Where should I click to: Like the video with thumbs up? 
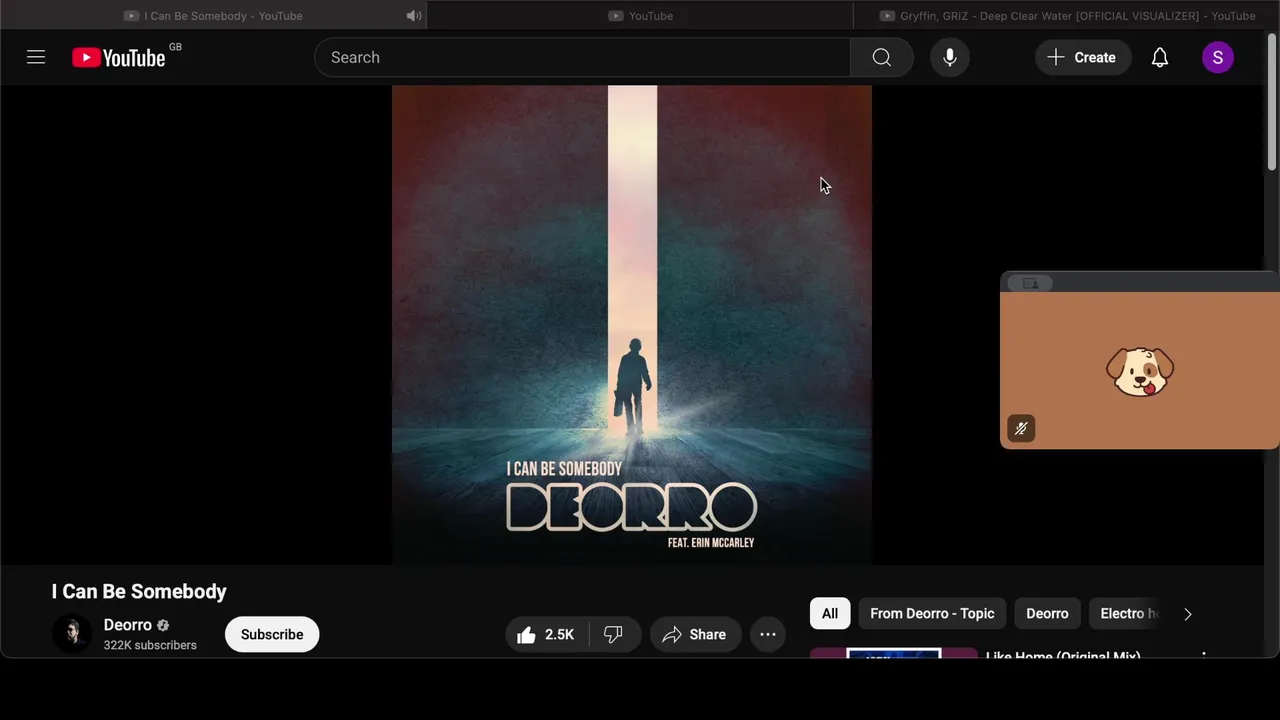pyautogui.click(x=546, y=634)
